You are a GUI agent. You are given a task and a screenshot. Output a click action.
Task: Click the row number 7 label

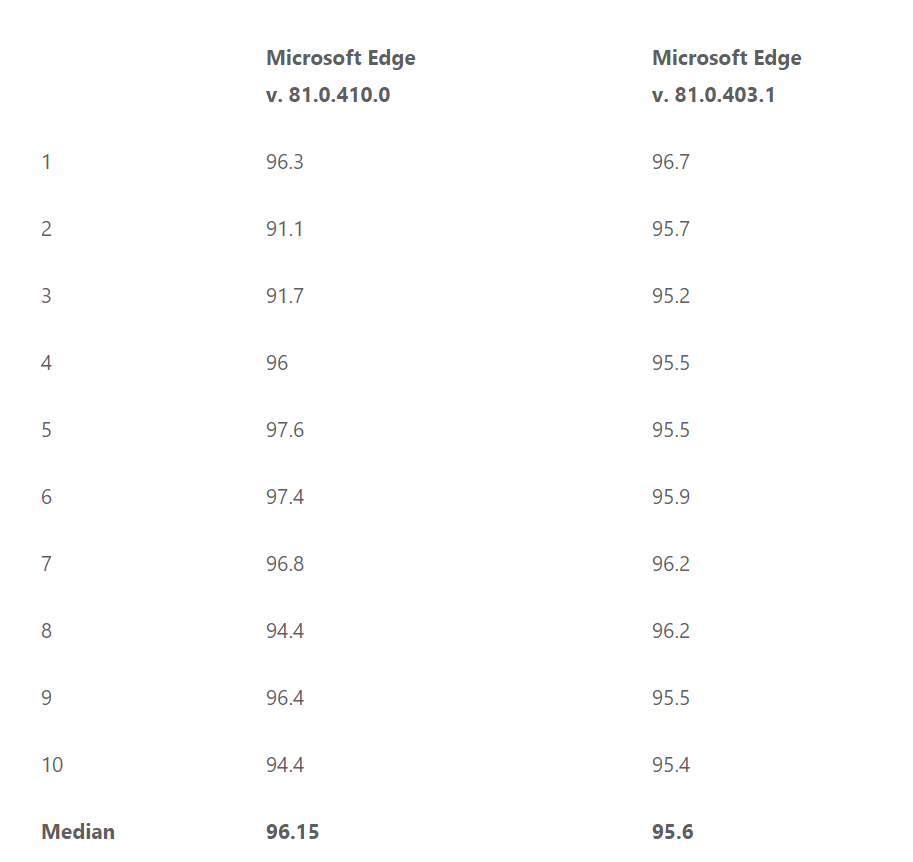pyautogui.click(x=46, y=564)
